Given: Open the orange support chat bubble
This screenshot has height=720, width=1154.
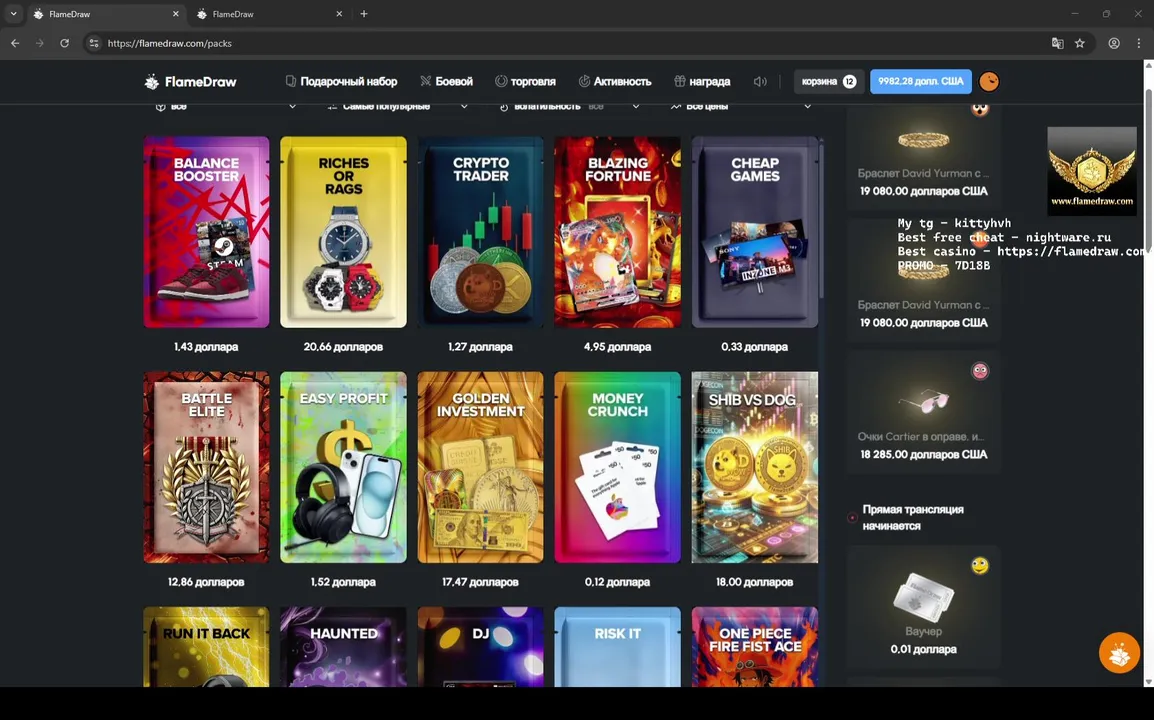Looking at the screenshot, I should 1119,653.
